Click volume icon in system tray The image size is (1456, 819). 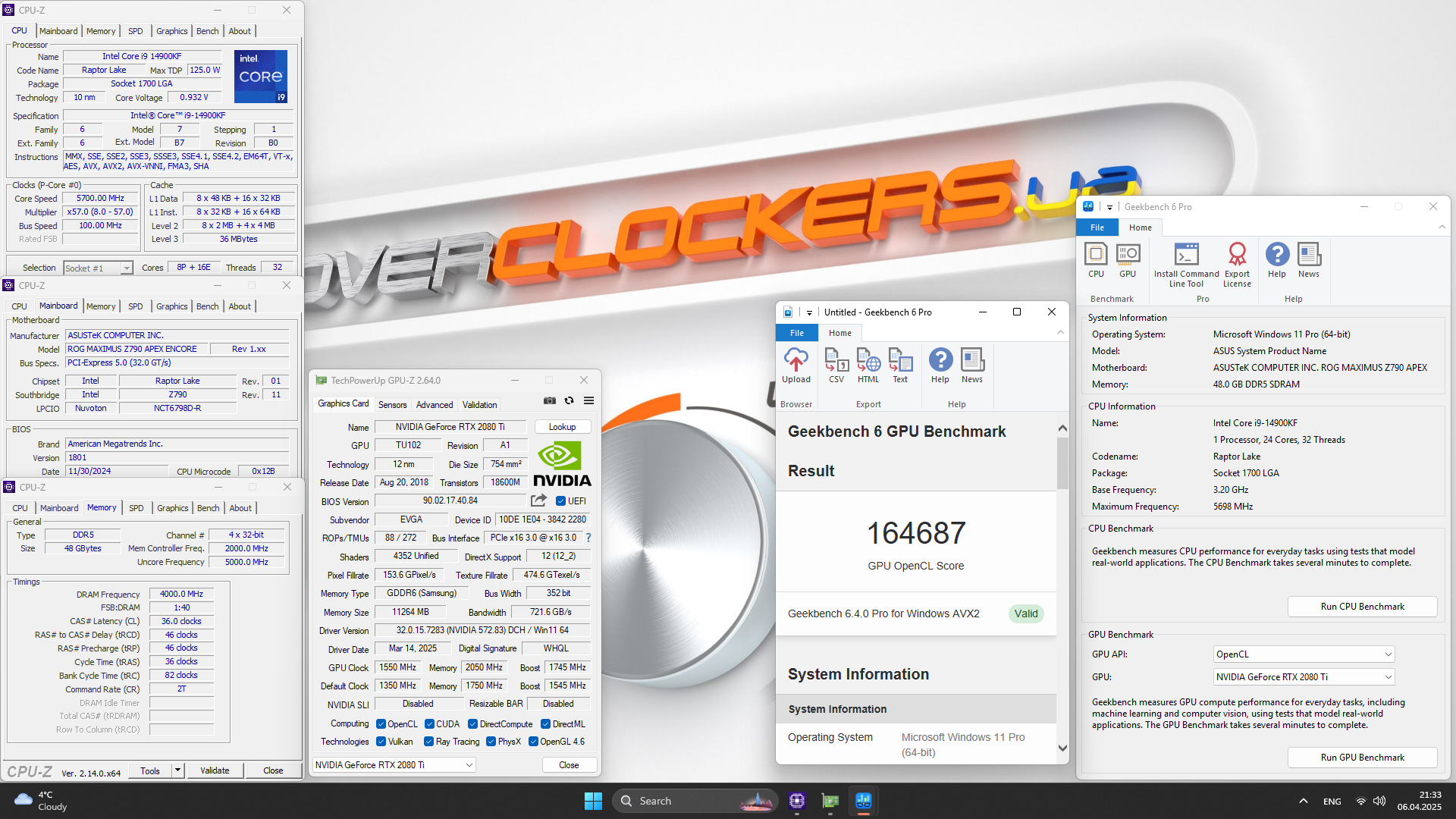pyautogui.click(x=1379, y=801)
